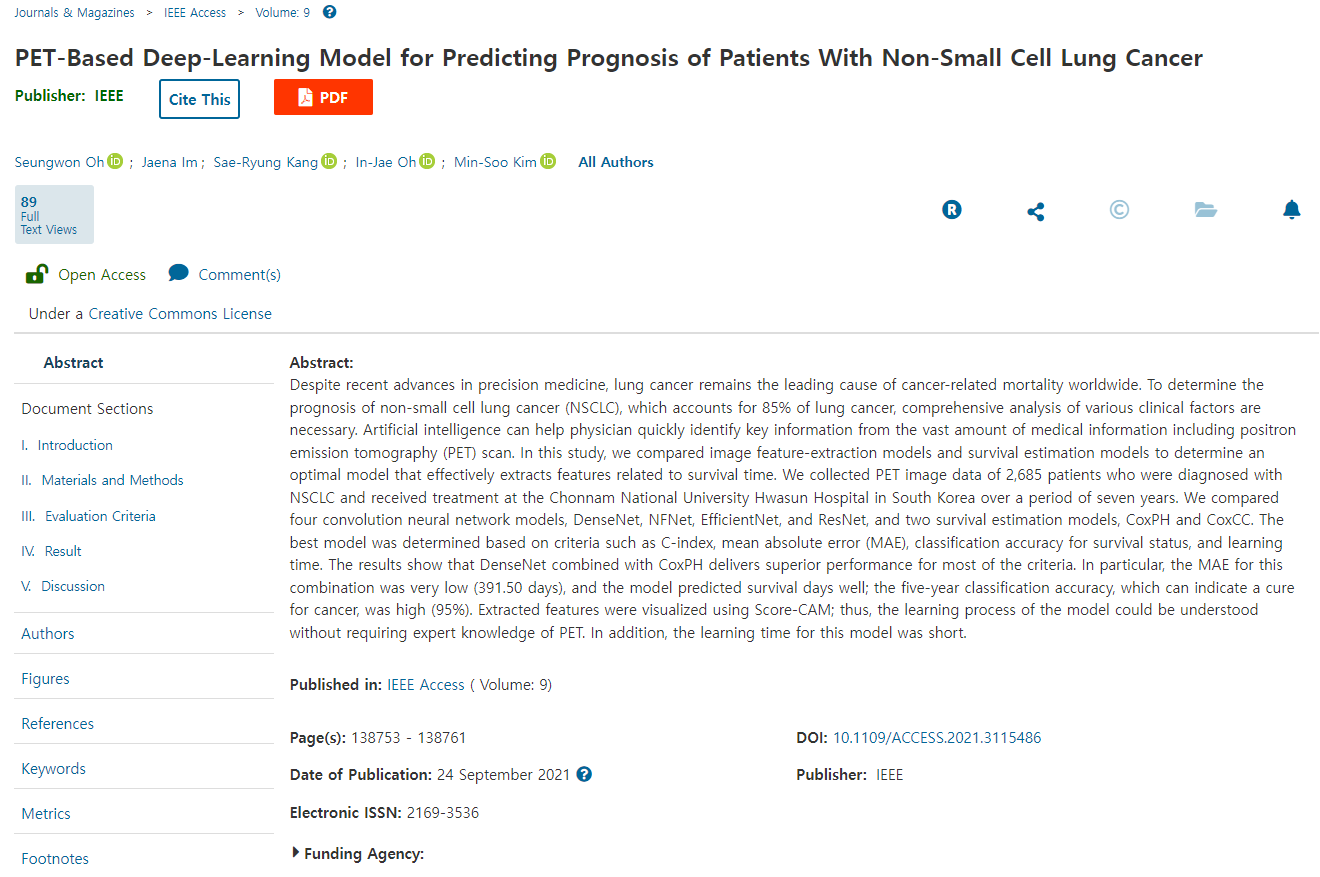This screenshot has height=877, width=1320.
Task: Click the copyright permissions icon
Action: pyautogui.click(x=1120, y=210)
